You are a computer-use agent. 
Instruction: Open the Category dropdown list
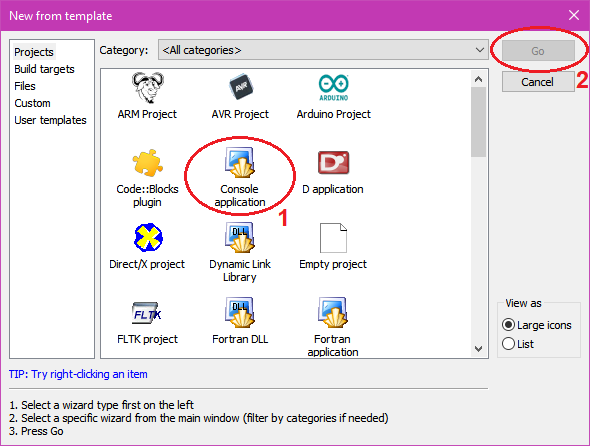click(x=323, y=50)
